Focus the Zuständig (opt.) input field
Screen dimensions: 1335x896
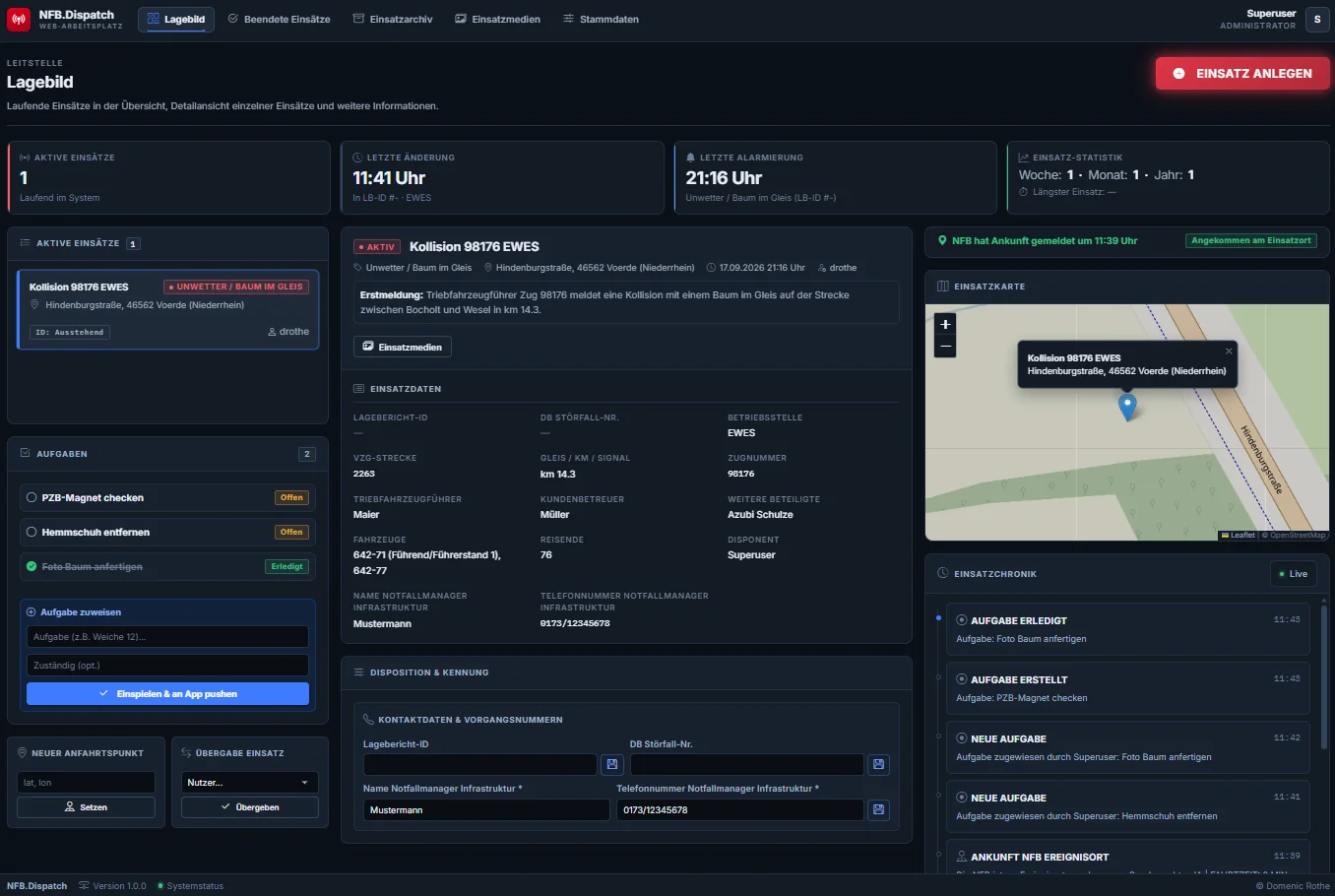coord(167,666)
